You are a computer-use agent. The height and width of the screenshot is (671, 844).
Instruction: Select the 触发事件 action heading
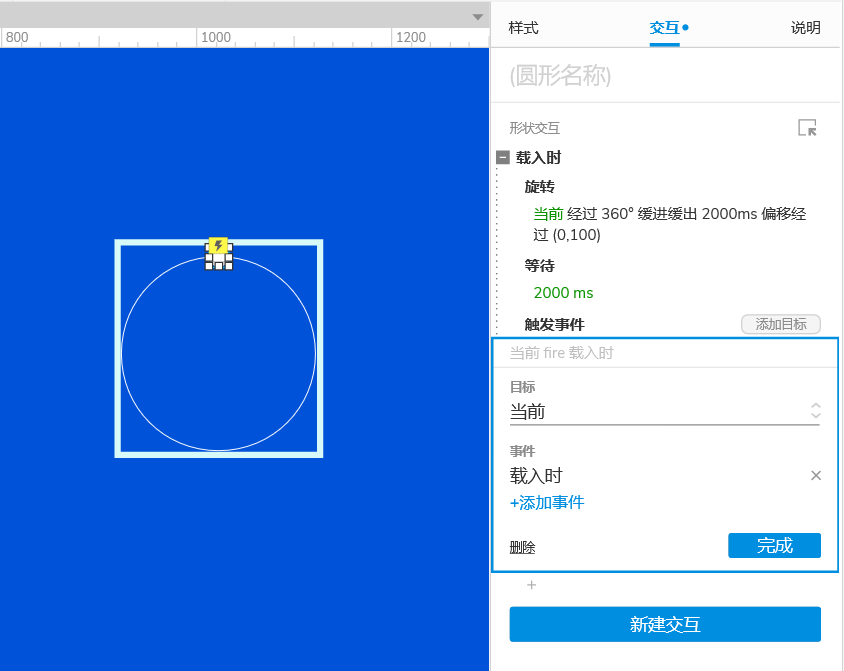click(554, 324)
